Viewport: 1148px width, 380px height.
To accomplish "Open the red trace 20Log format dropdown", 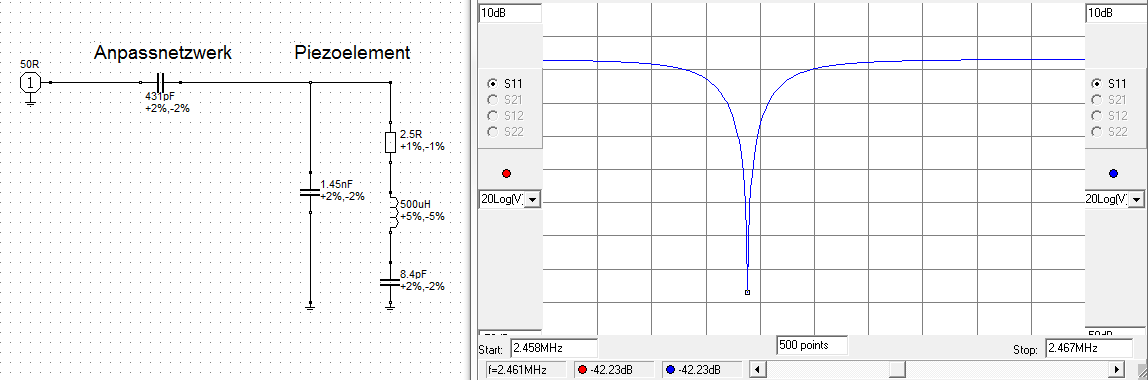I will coord(532,200).
